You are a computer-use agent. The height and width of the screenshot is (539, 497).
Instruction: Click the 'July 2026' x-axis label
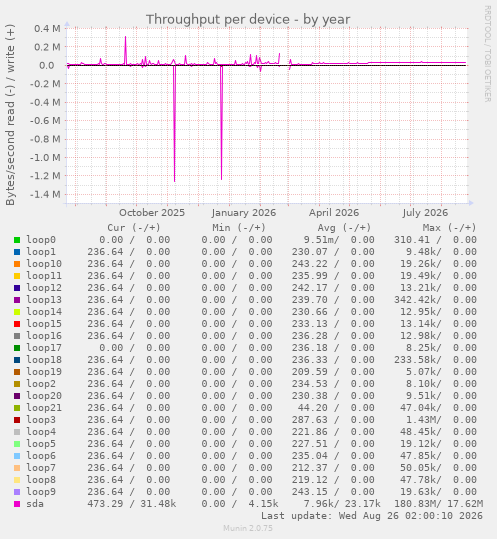pos(425,213)
